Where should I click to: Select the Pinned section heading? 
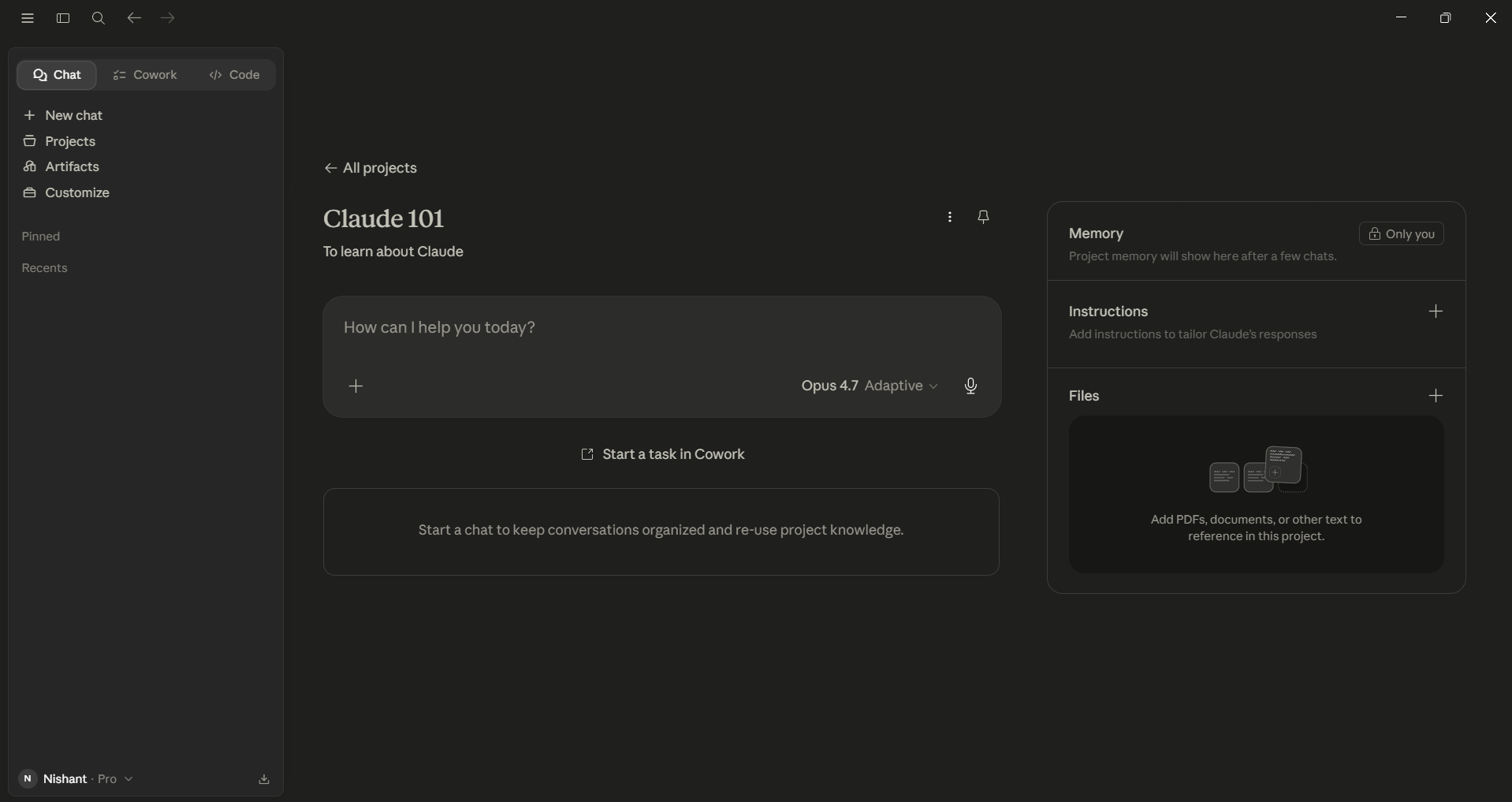pyautogui.click(x=41, y=237)
